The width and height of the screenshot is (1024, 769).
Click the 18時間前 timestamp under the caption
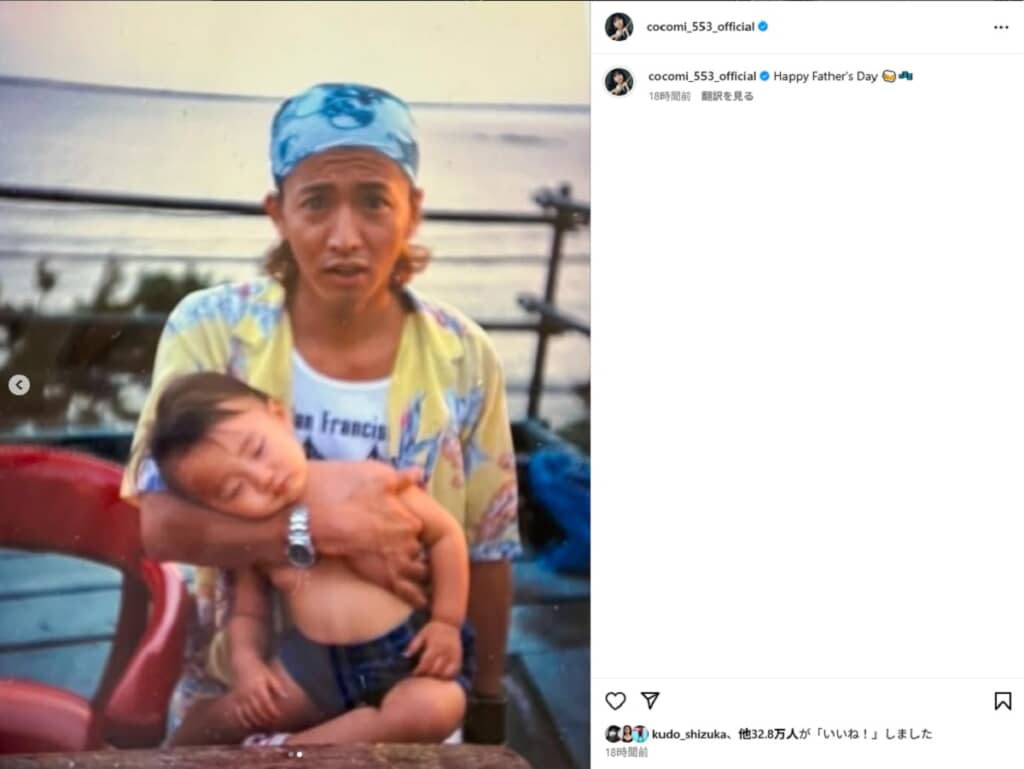669,96
